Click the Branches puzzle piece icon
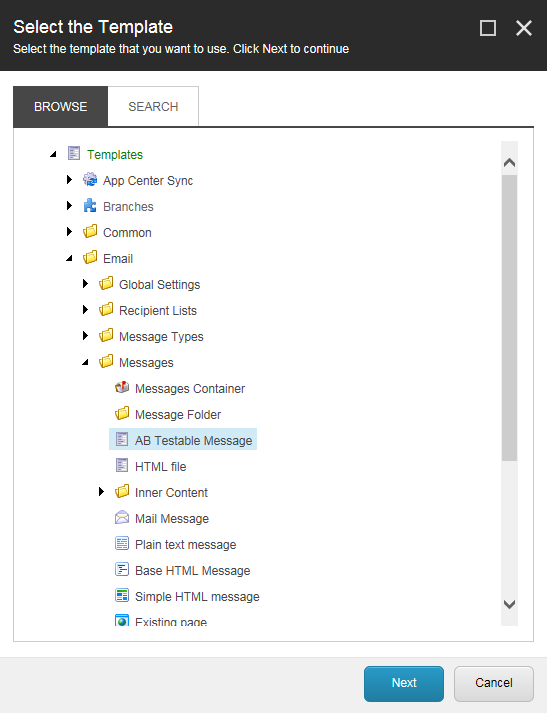The image size is (547, 713). (x=90, y=206)
